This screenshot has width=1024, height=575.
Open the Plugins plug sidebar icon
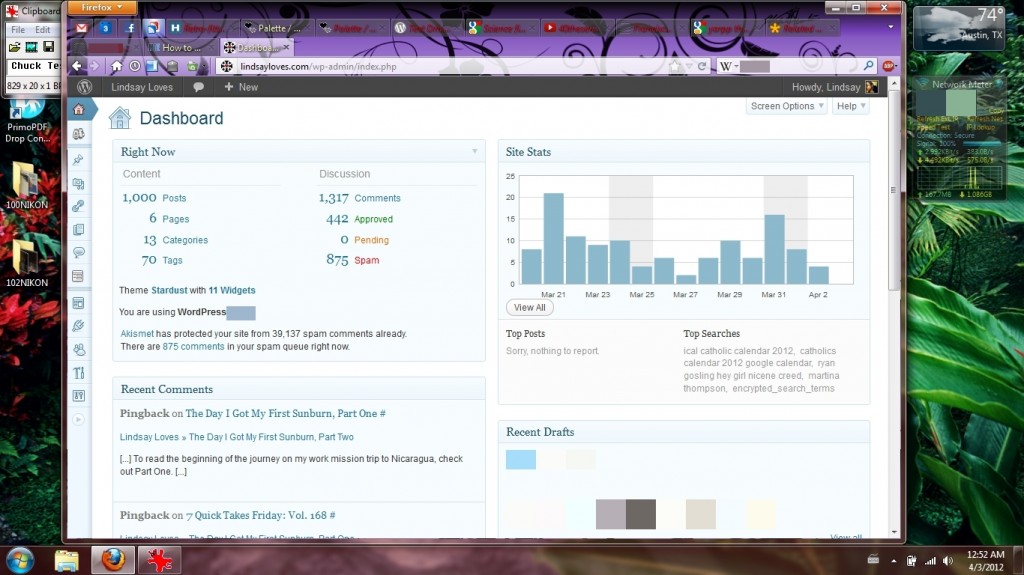click(79, 326)
